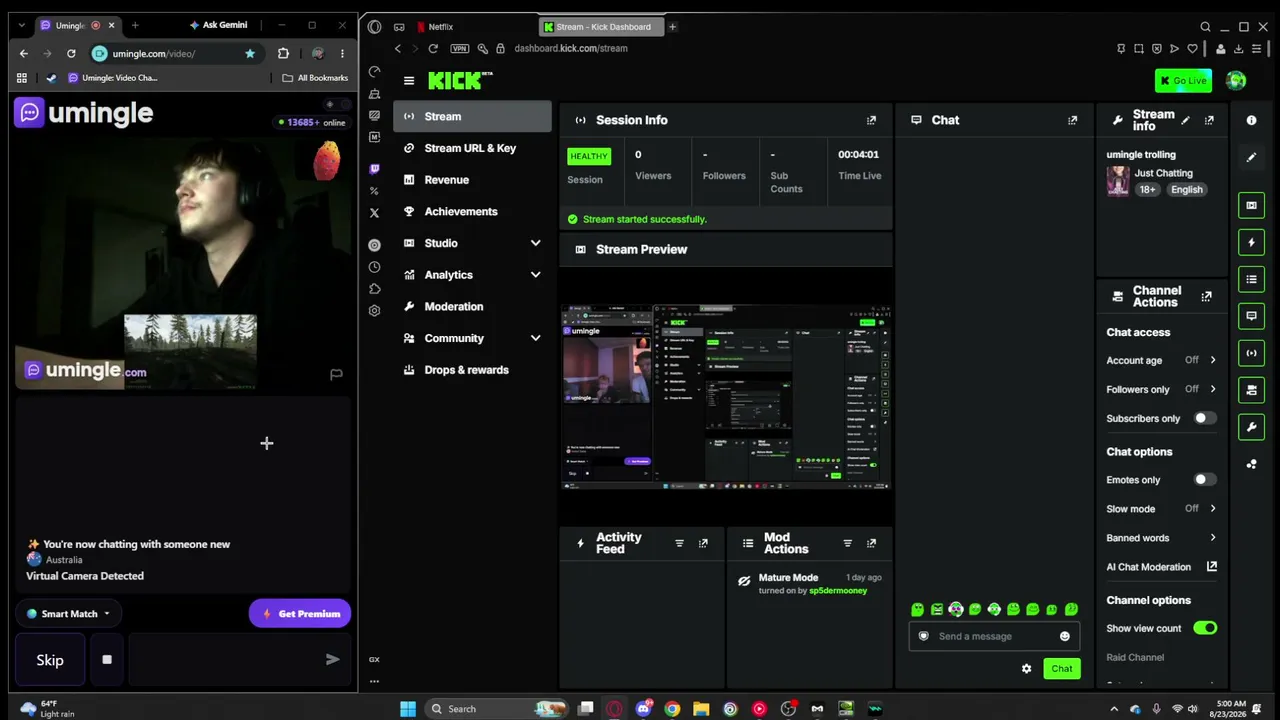Report user with the flag icon
The width and height of the screenshot is (1280, 720).
click(x=336, y=374)
